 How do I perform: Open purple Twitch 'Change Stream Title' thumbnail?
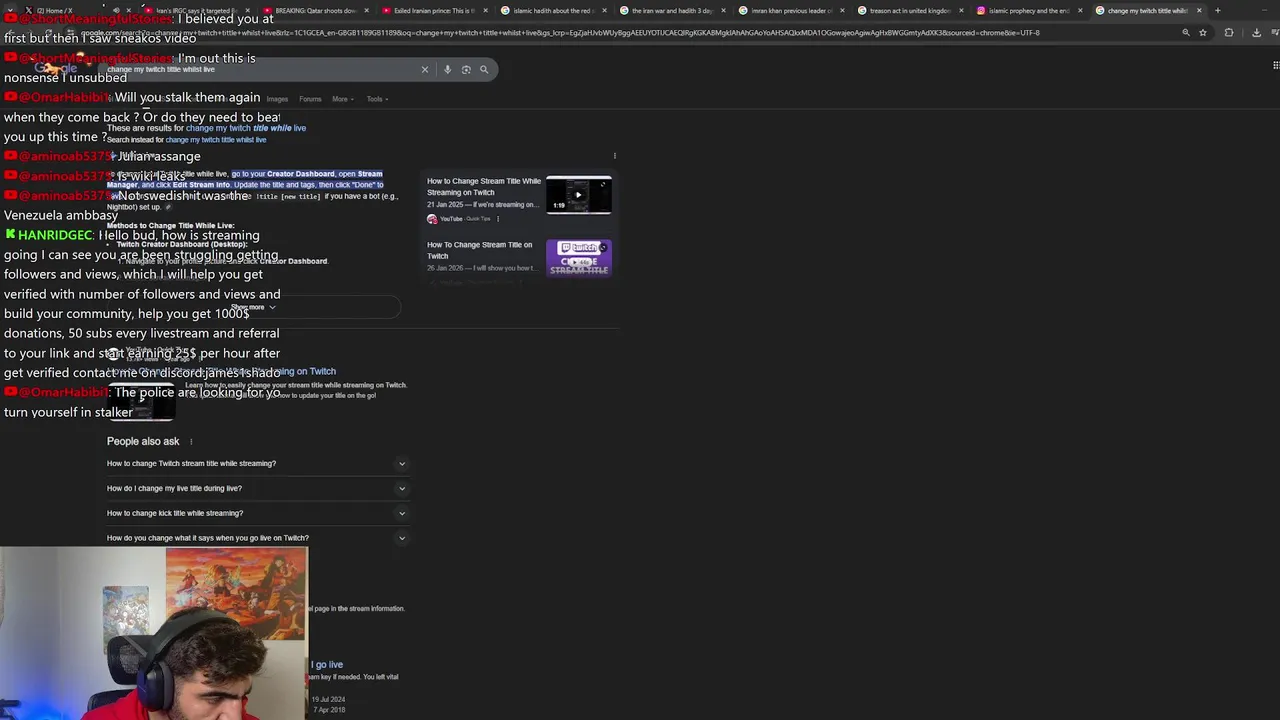[x=578, y=258]
